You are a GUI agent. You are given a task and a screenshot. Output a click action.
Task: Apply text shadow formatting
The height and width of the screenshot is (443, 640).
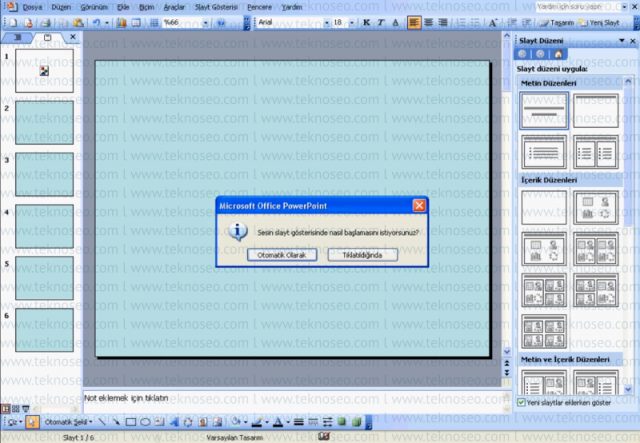point(395,23)
